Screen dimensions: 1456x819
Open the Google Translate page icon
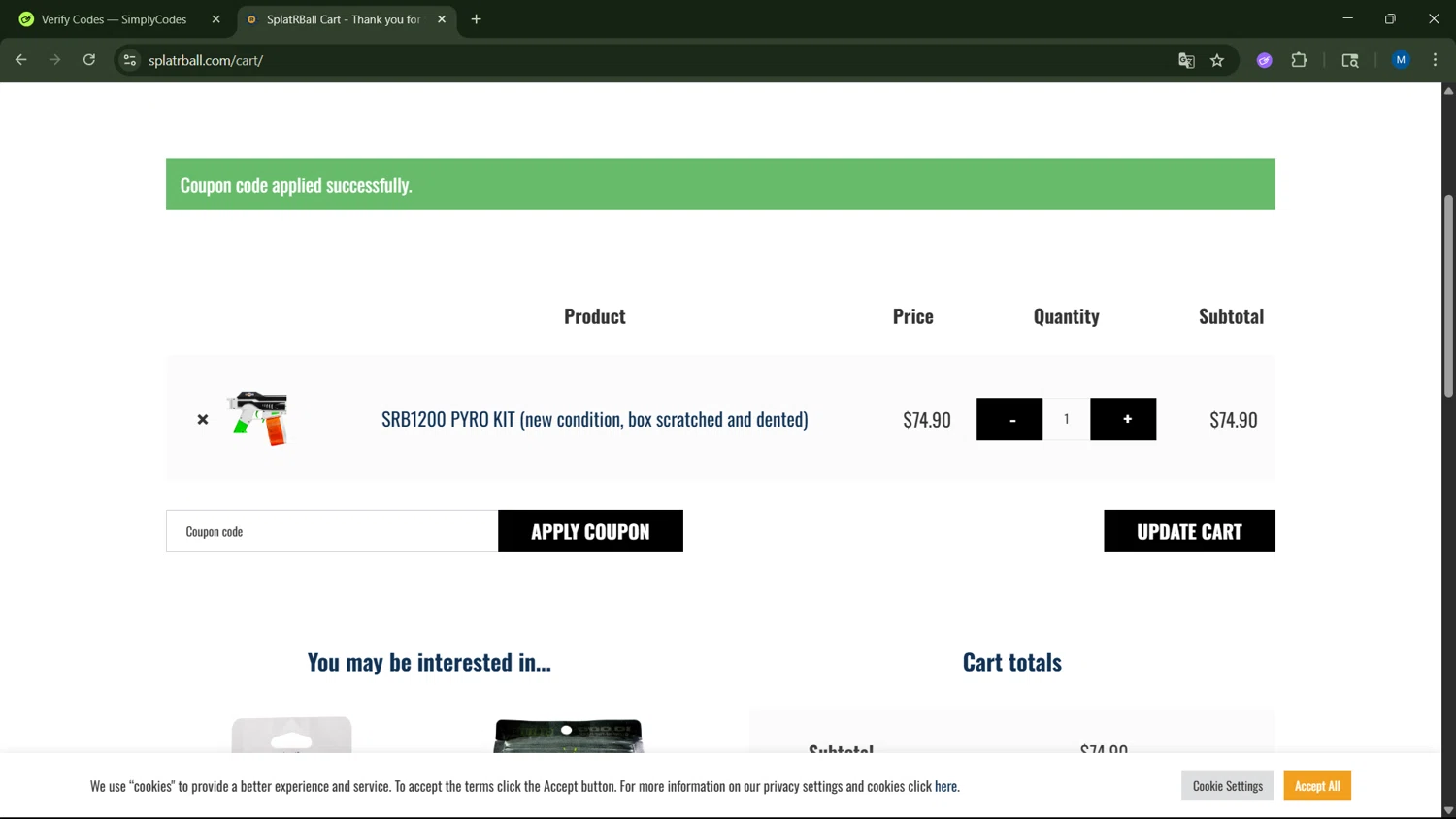(1186, 60)
